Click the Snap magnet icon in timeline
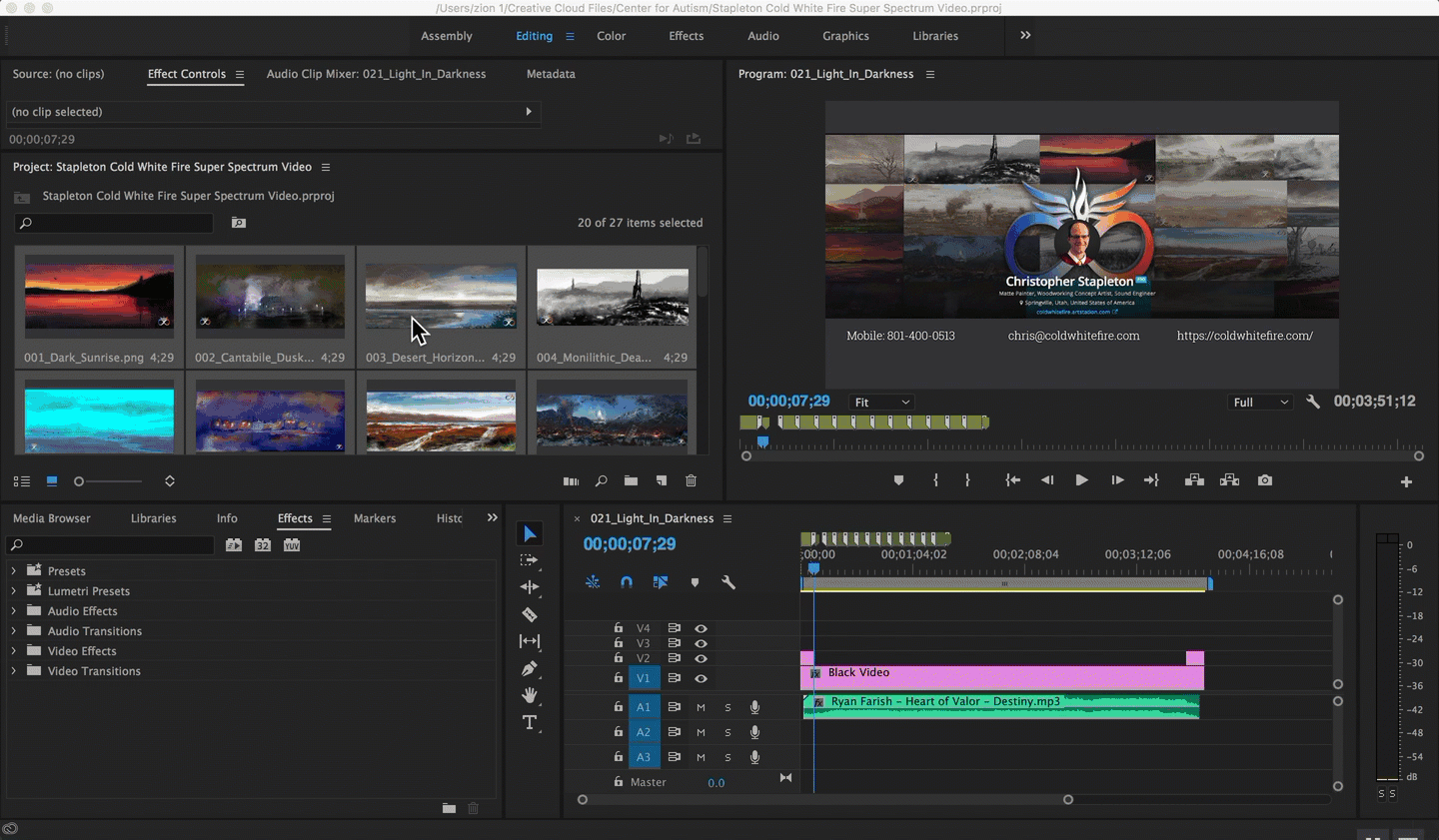 click(x=627, y=582)
